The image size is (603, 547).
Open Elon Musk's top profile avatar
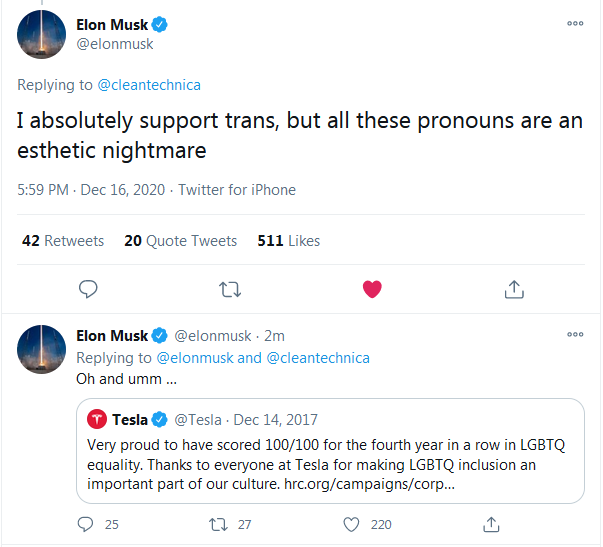pyautogui.click(x=42, y=35)
